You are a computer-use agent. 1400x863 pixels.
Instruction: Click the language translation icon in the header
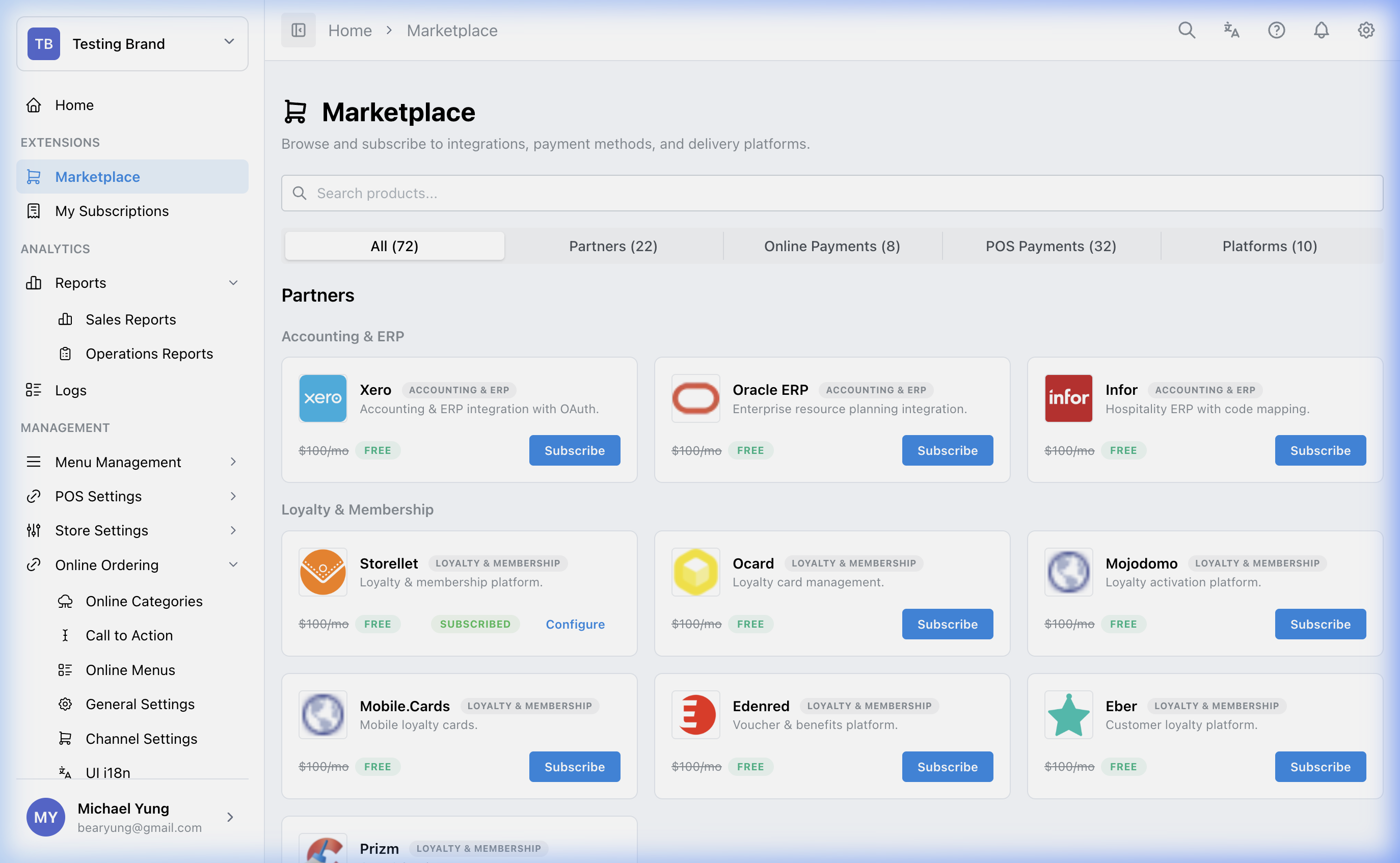pos(1231,30)
